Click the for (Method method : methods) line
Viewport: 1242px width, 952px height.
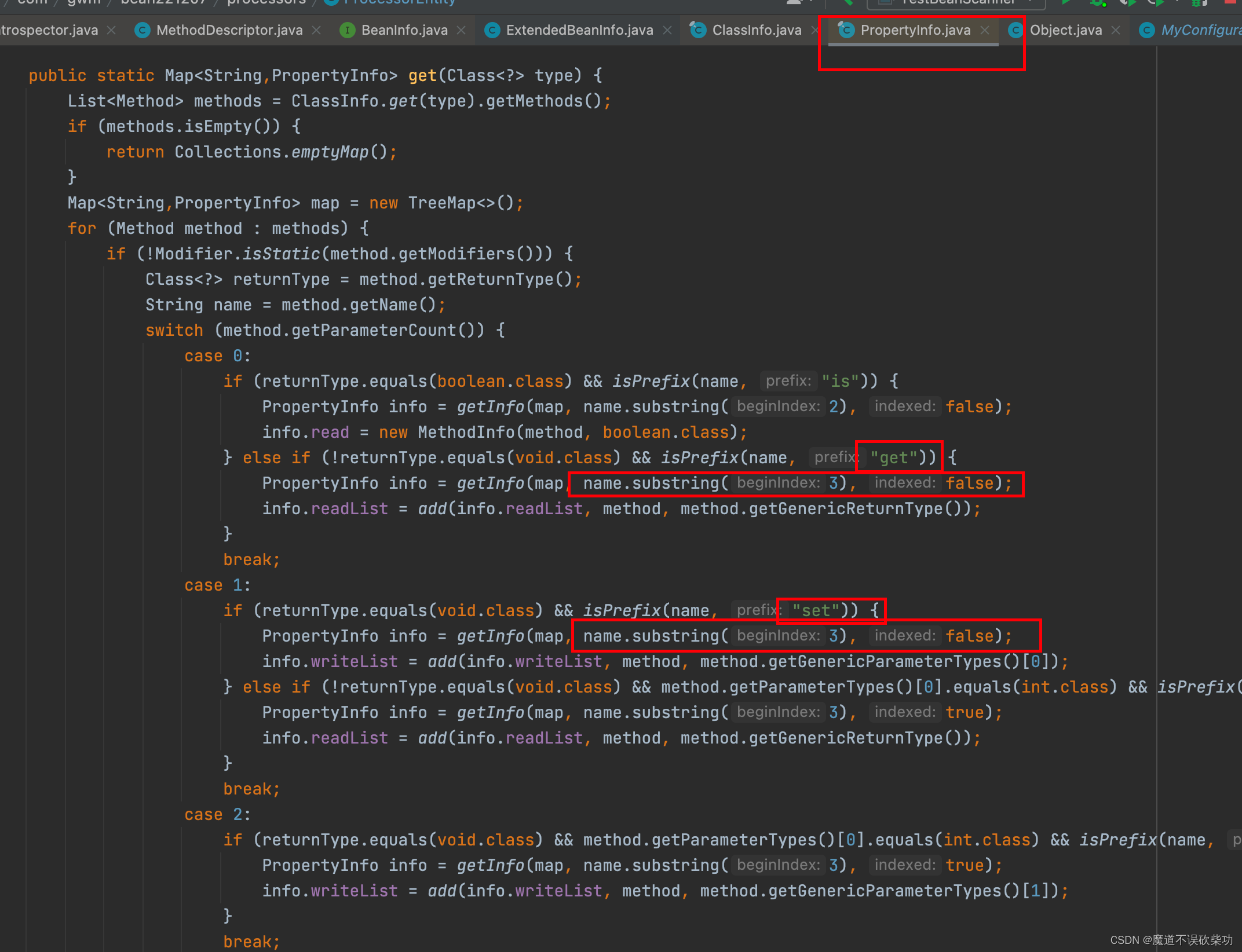coord(218,229)
